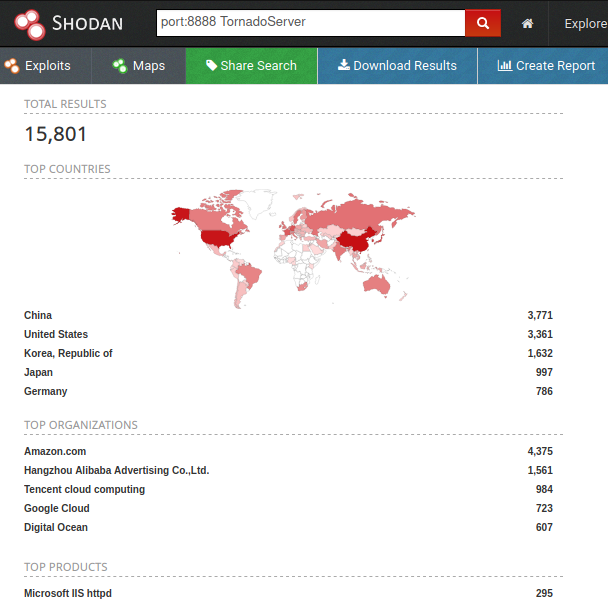Screen dimensions: 608x615
Task: Click the Shodan logo icon
Action: 30,24
